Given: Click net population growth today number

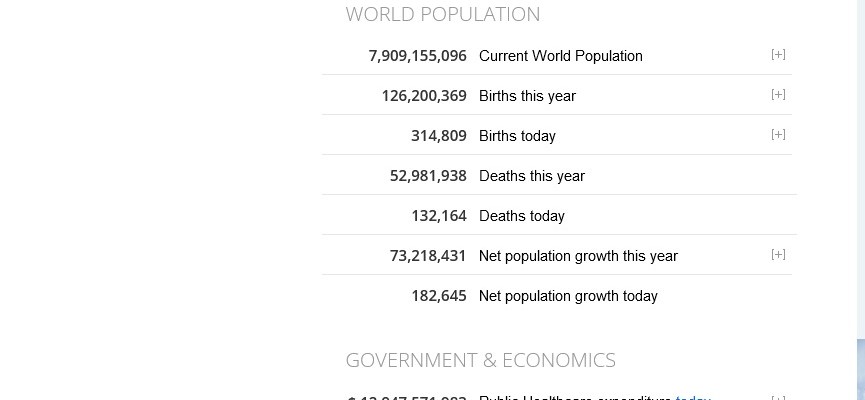Looking at the screenshot, I should (438, 296).
